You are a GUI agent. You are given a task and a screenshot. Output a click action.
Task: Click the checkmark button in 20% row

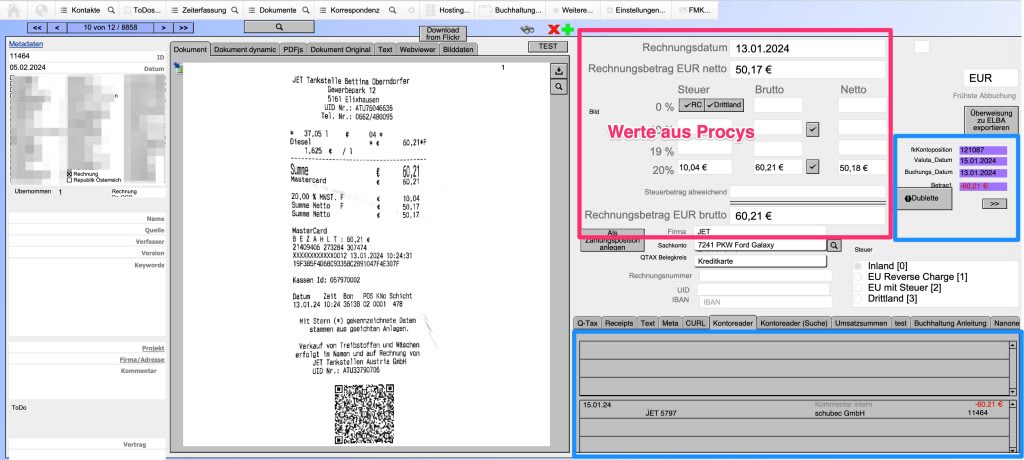tap(812, 167)
